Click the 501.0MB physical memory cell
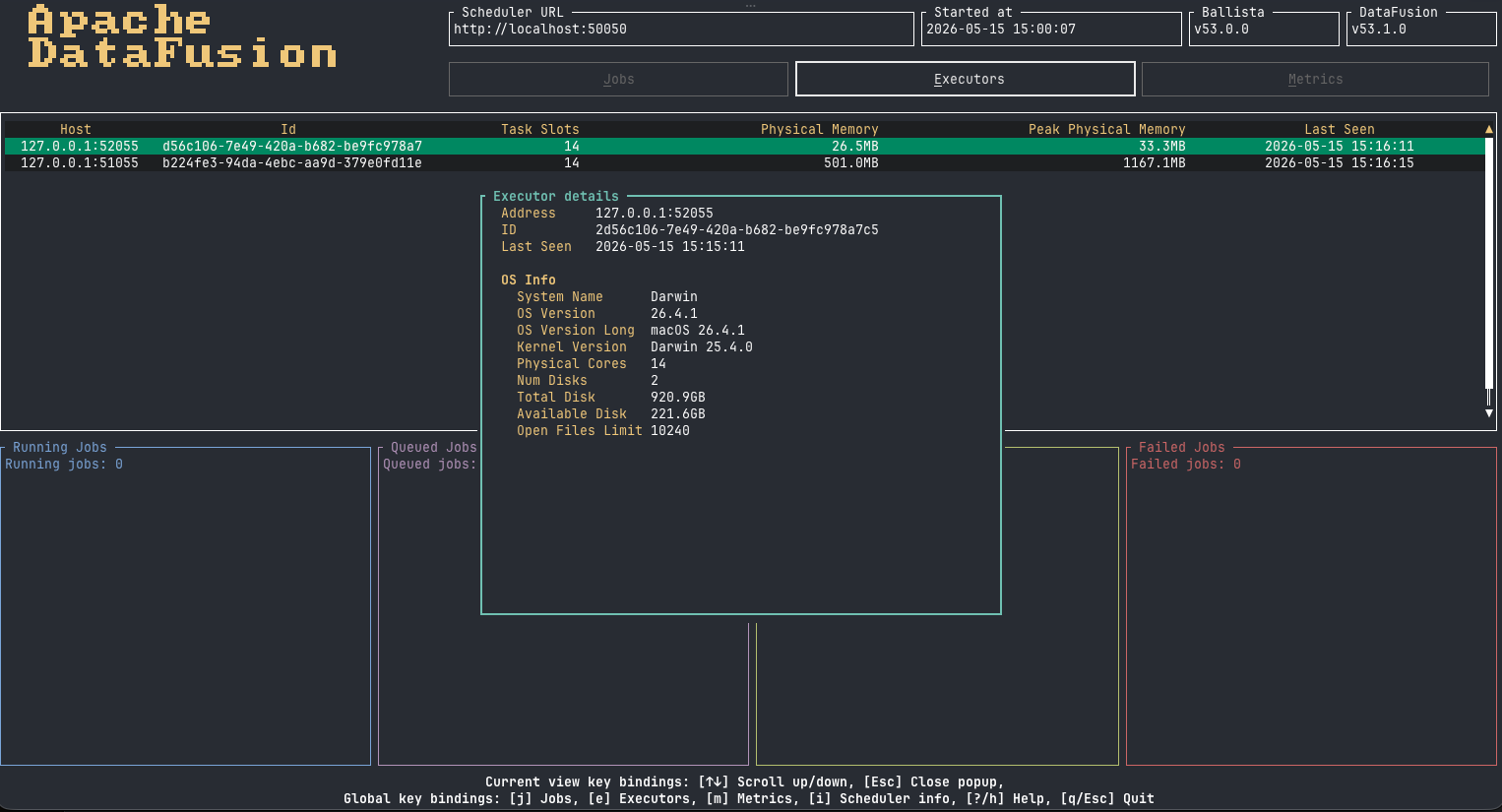The image size is (1502, 812). tap(851, 163)
